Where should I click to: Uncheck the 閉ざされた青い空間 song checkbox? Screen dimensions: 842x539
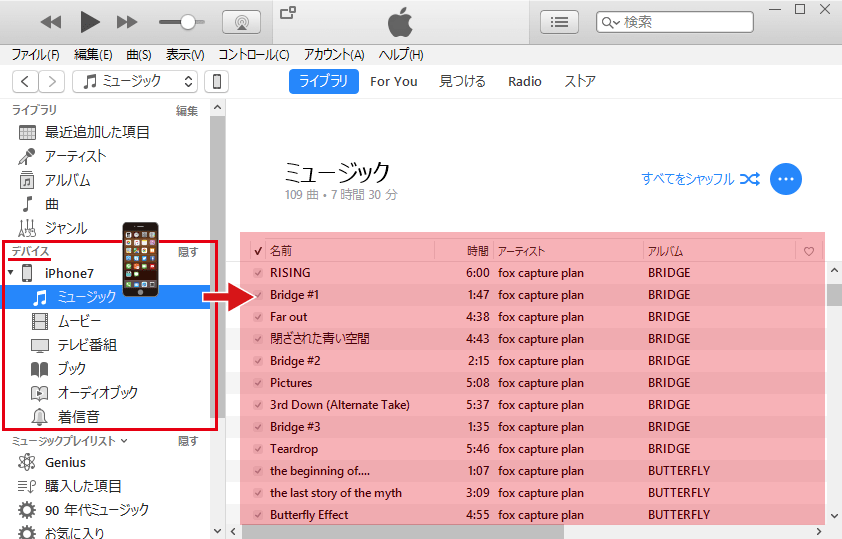(258, 339)
